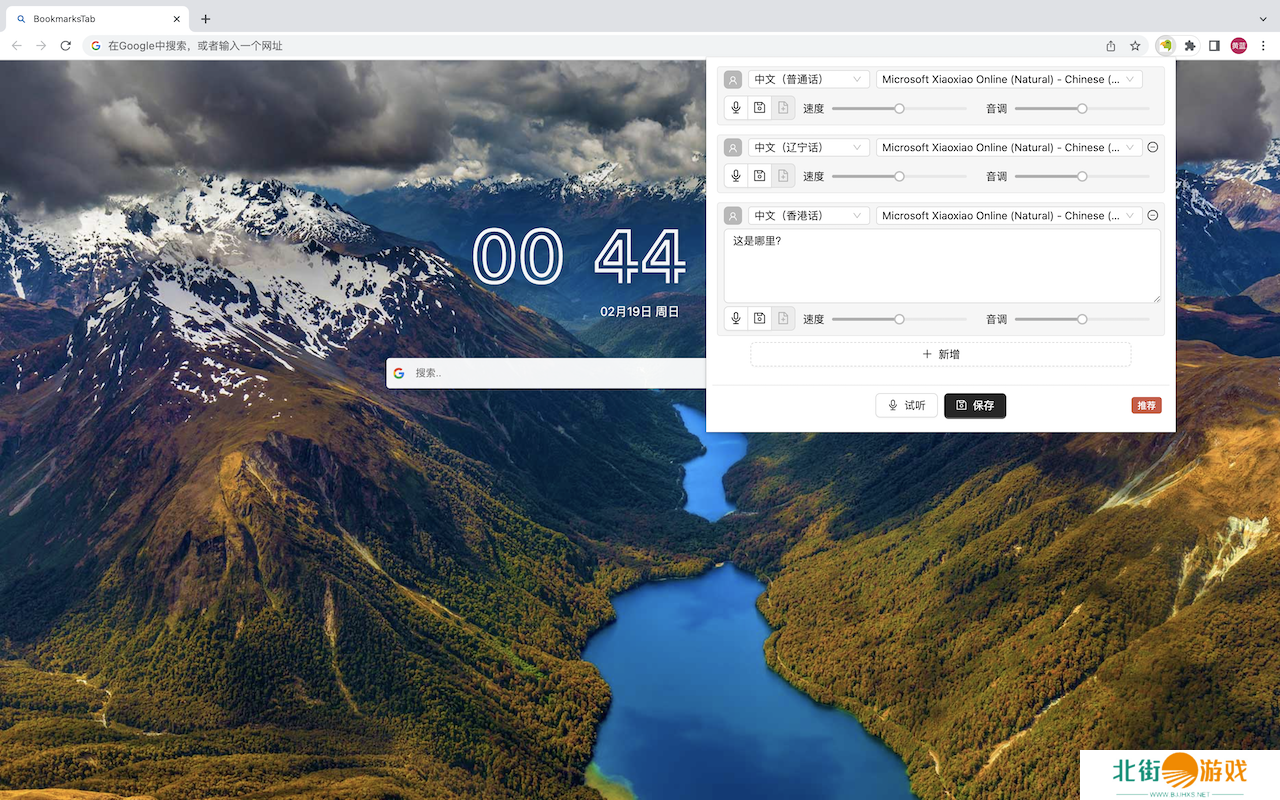Open the Chrome extensions puzzle icon

click(x=1190, y=46)
